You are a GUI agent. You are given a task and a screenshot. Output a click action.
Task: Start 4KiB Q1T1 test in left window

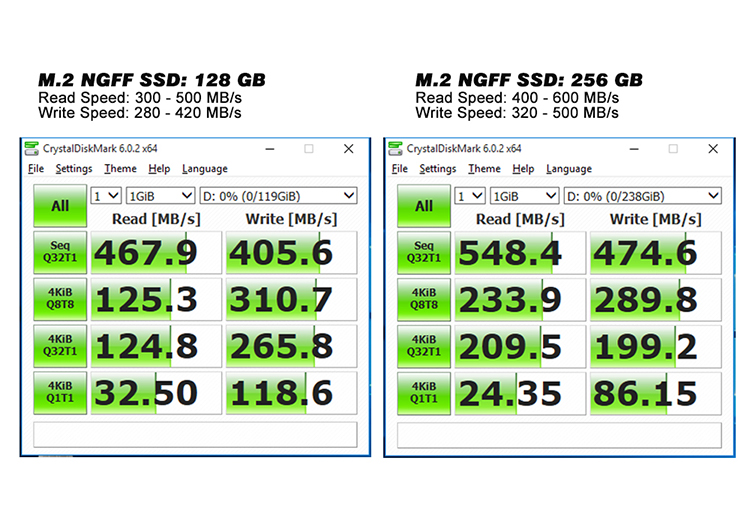(60, 393)
